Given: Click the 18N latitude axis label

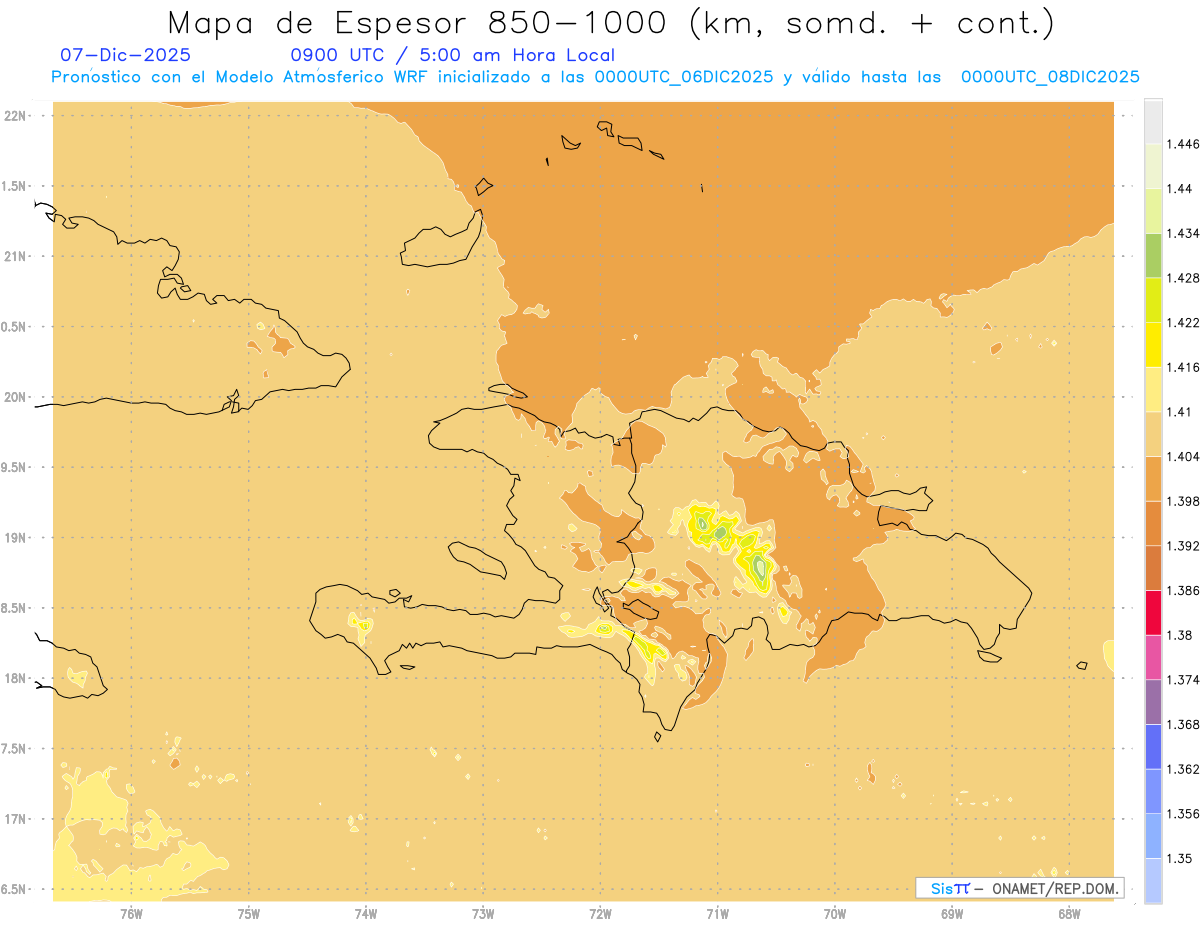Looking at the screenshot, I should click(x=15, y=678).
